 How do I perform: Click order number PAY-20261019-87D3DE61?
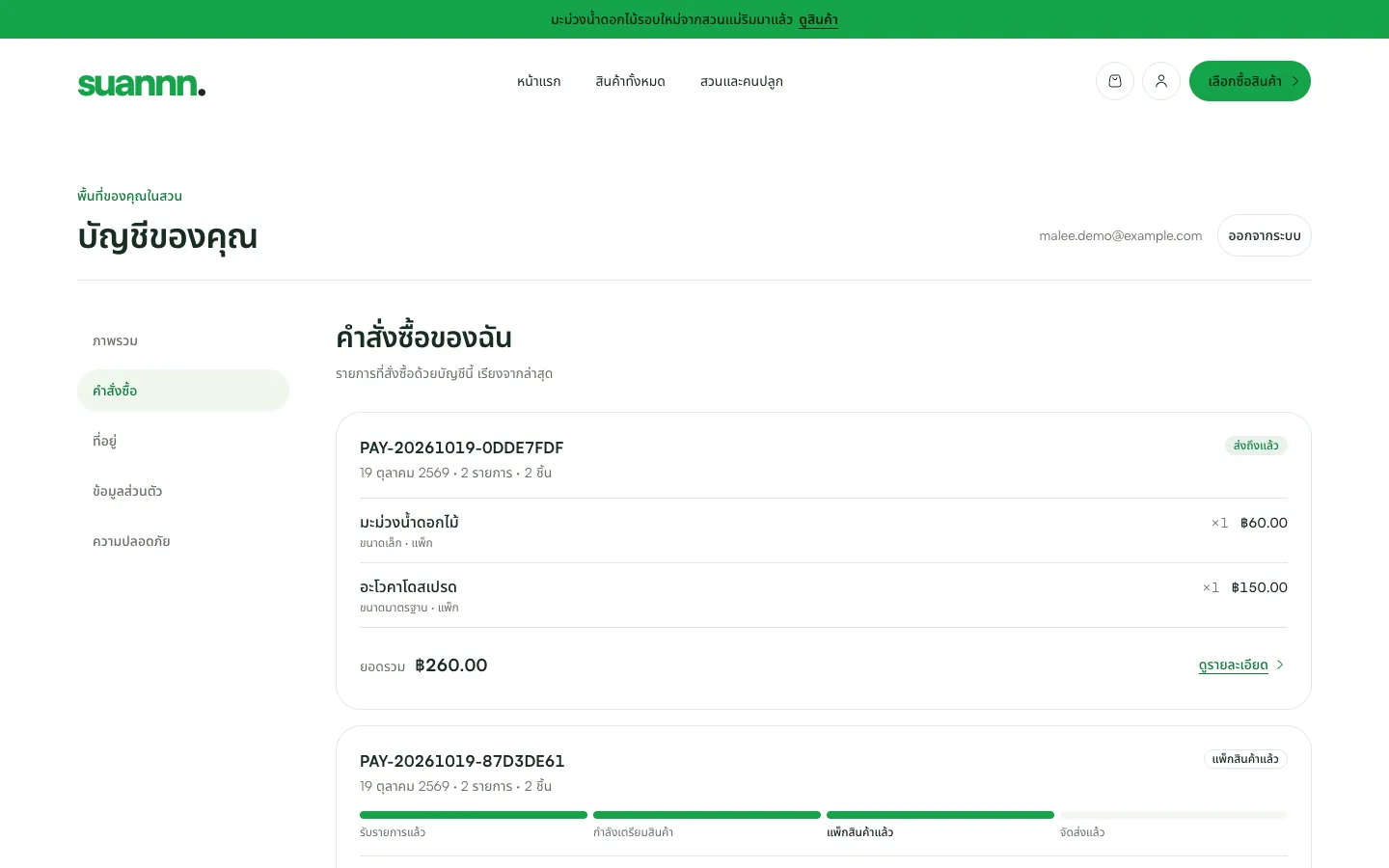tap(462, 761)
